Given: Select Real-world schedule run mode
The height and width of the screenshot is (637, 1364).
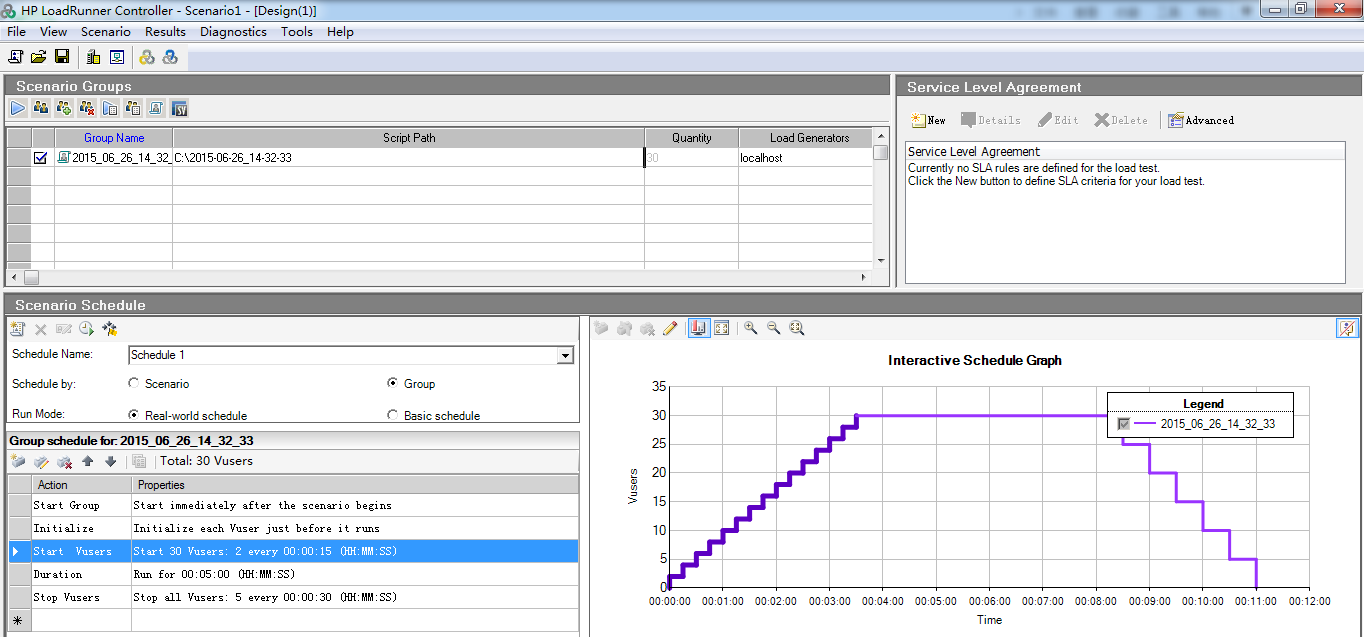Looking at the screenshot, I should tap(134, 415).
